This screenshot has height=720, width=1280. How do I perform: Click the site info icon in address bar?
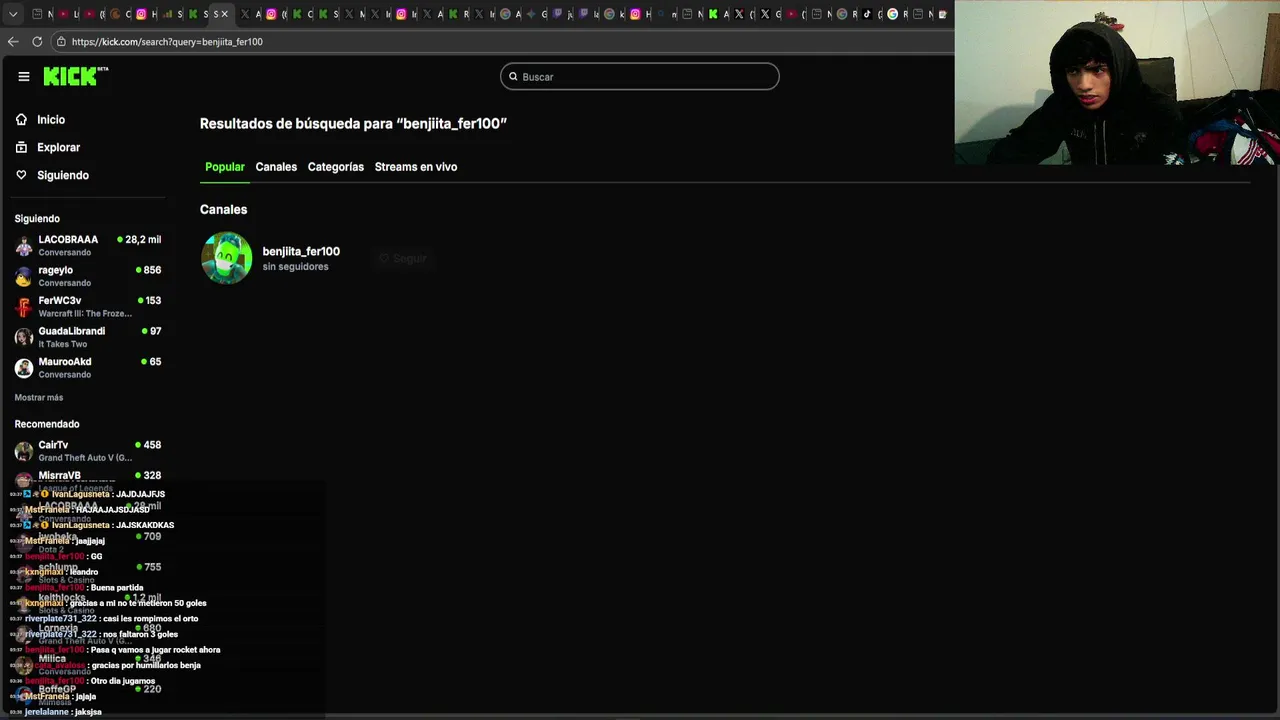(61, 42)
